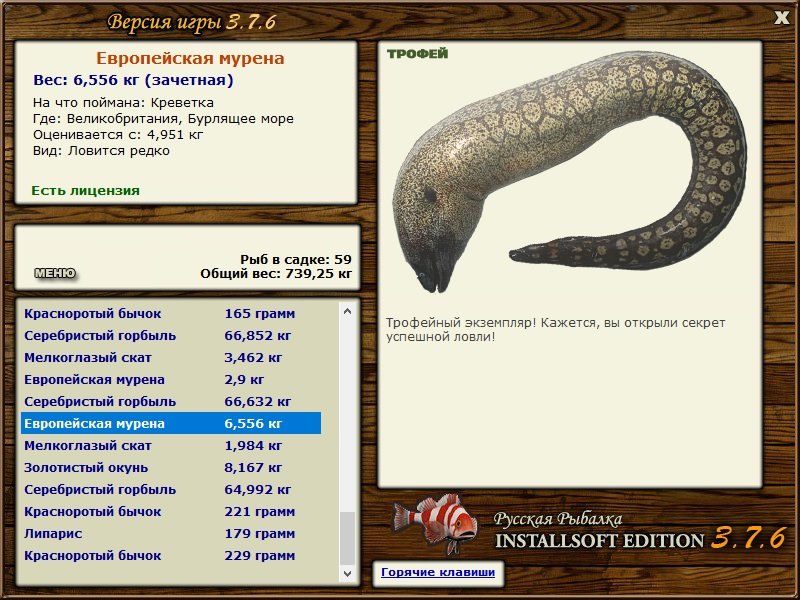Click the Трофейный экземпляр description text
The width and height of the screenshot is (800, 600).
click(555, 330)
